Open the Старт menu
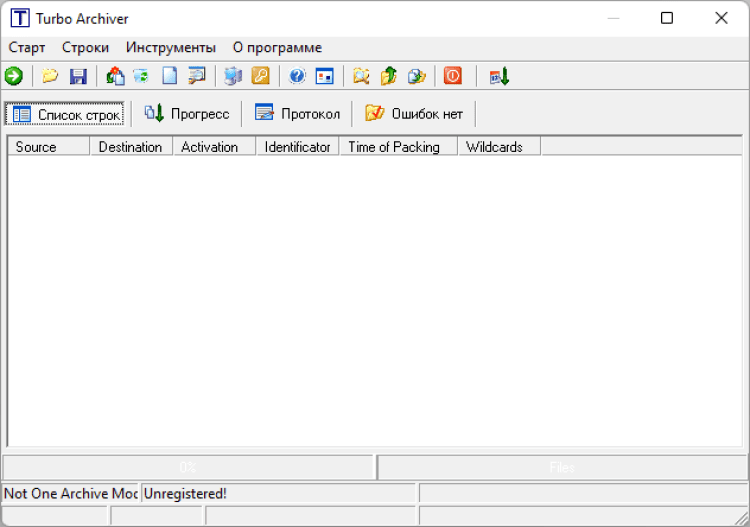Viewport: 750px width, 527px height. coord(27,48)
